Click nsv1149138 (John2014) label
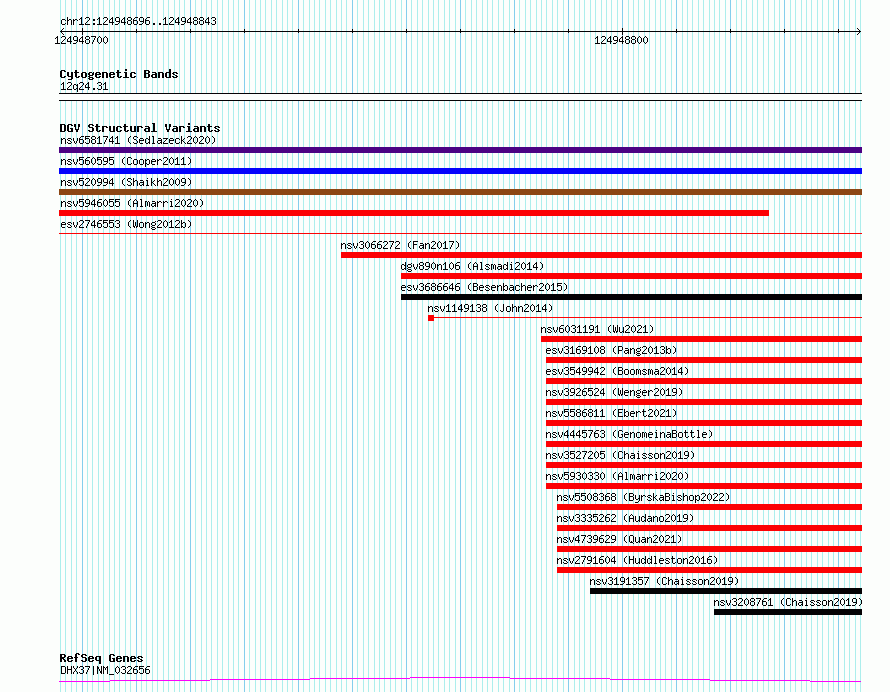Screen dimensions: 890x692 pos(490,308)
